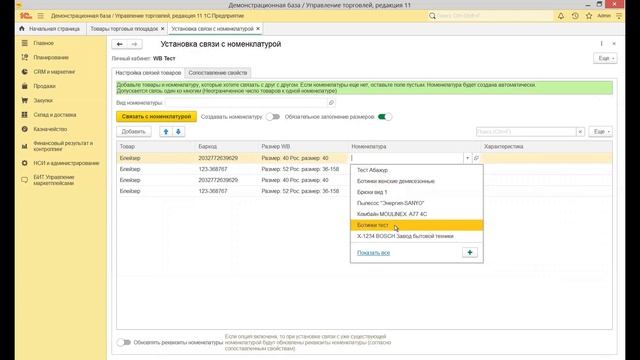
Task: Close Установка связи с номенклатурой tab
Action: click(x=258, y=29)
